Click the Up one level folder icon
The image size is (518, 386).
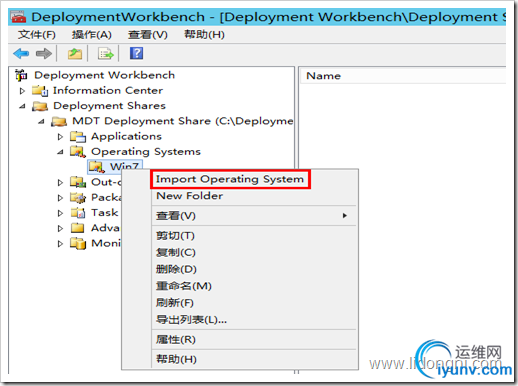click(75, 53)
